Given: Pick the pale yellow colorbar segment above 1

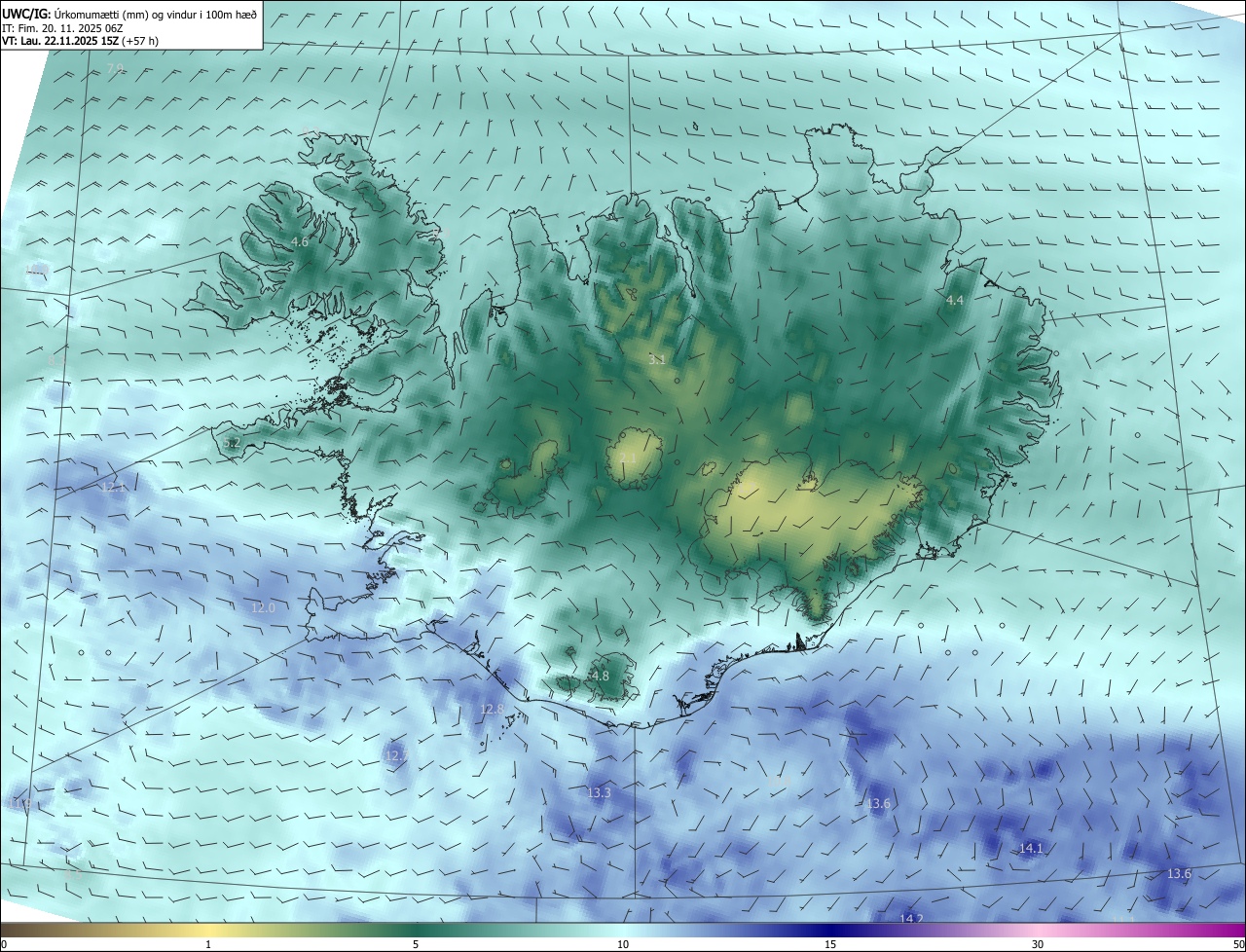Looking at the screenshot, I should pos(208,930).
